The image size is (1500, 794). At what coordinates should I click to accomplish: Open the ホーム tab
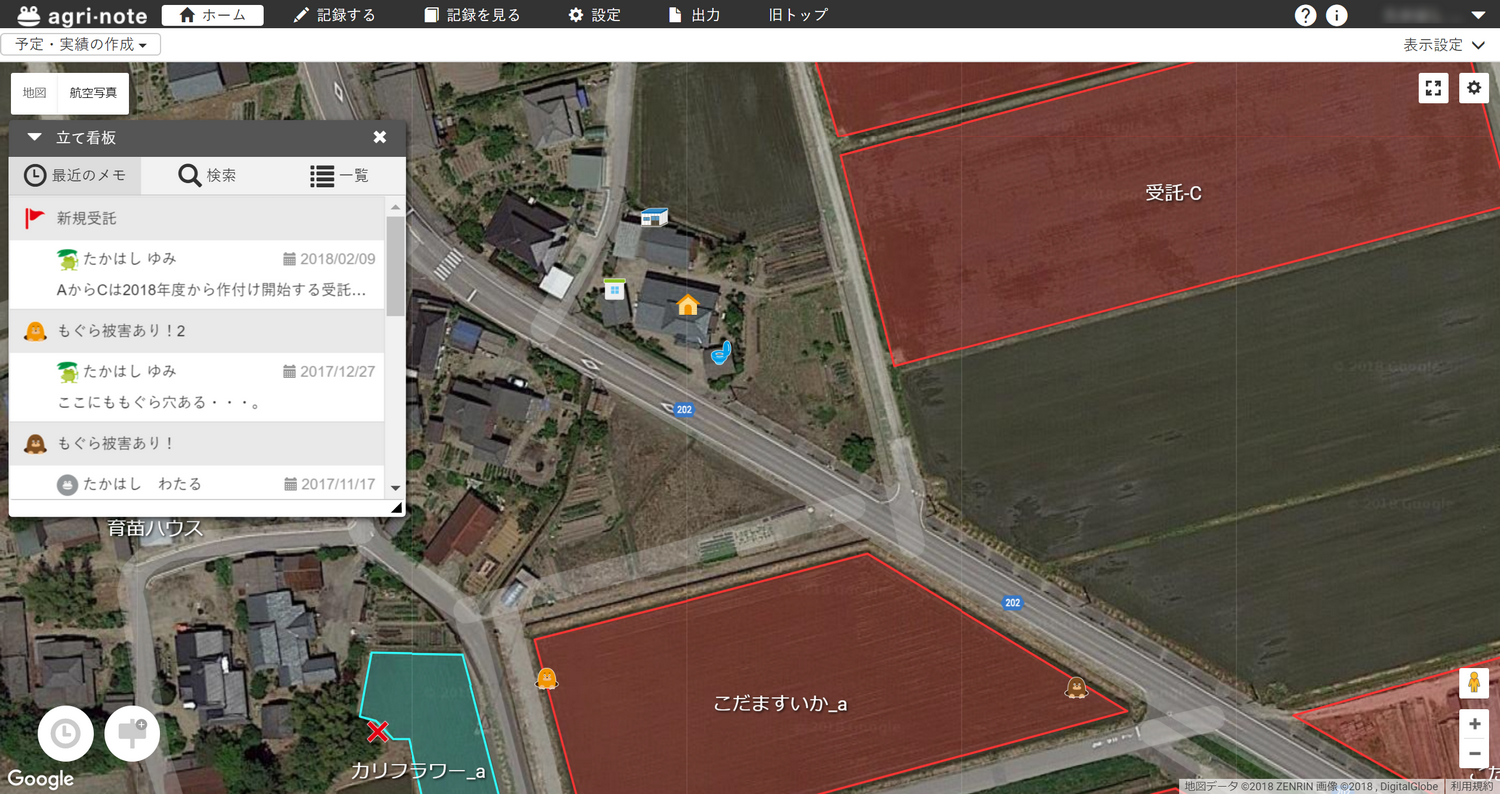click(212, 15)
